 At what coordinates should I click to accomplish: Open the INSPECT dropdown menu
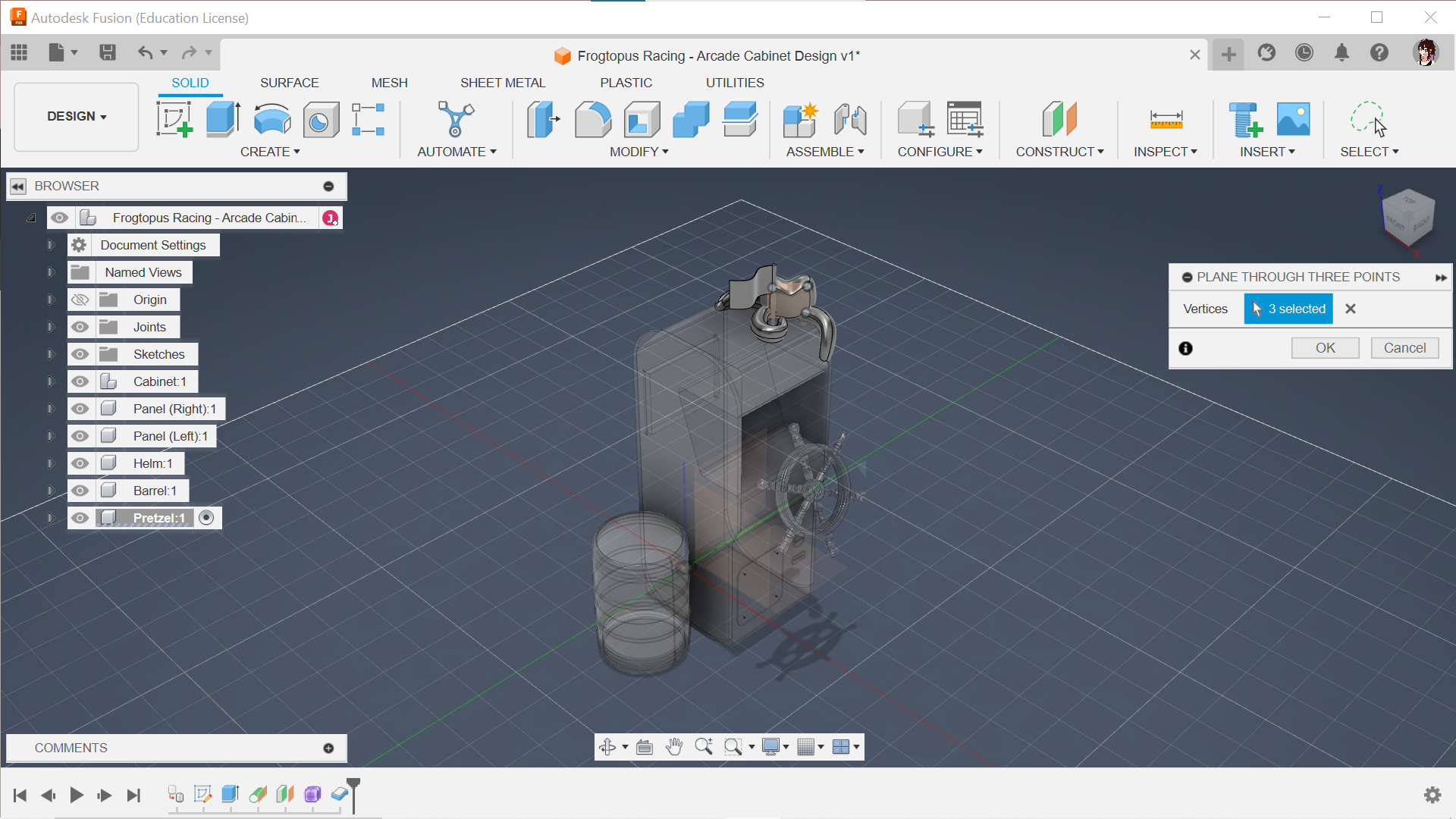click(x=1166, y=152)
